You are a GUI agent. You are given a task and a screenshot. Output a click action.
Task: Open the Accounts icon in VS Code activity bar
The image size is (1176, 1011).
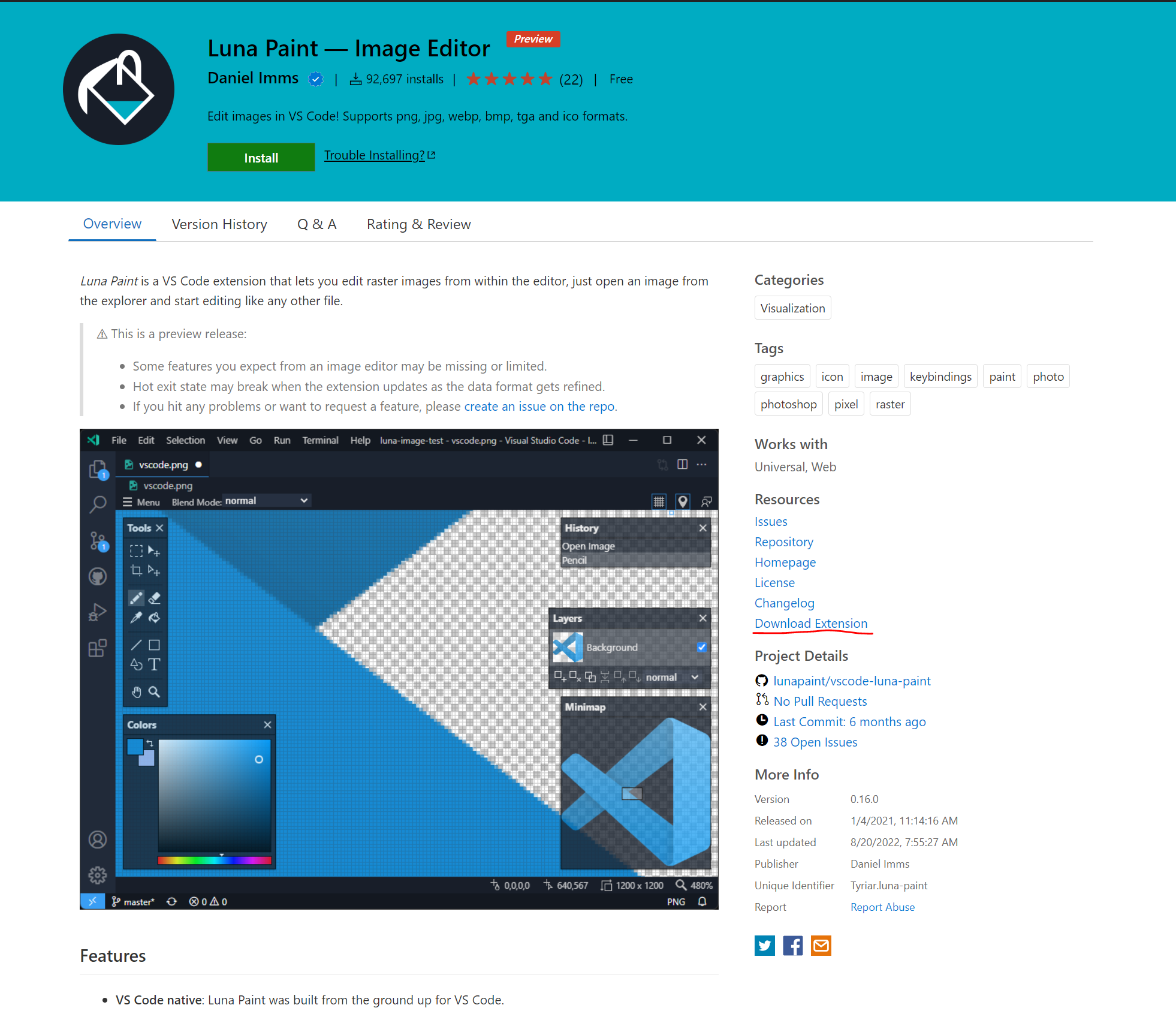pyautogui.click(x=98, y=840)
